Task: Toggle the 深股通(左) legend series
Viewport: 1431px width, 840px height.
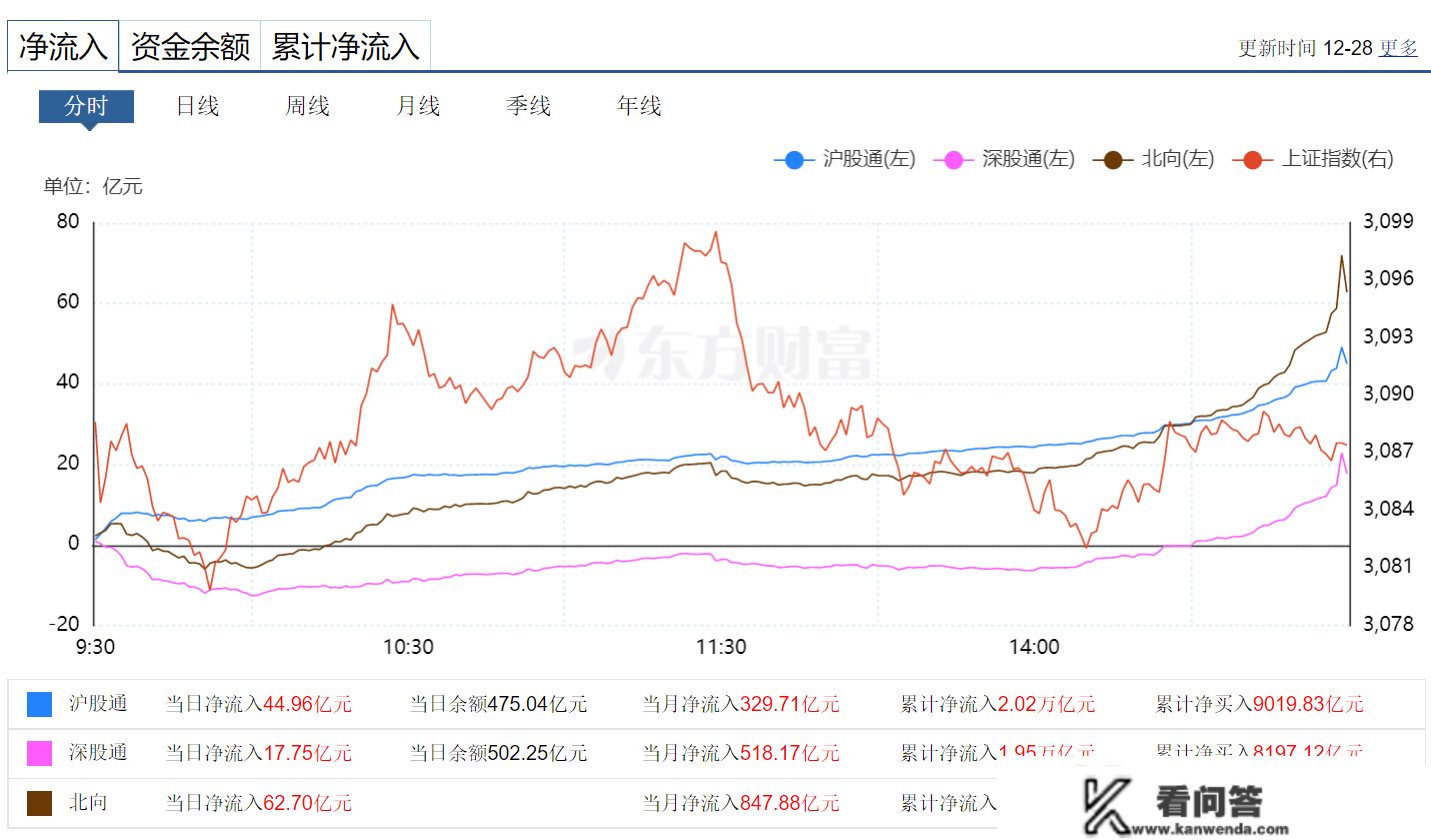Action: pos(1004,159)
